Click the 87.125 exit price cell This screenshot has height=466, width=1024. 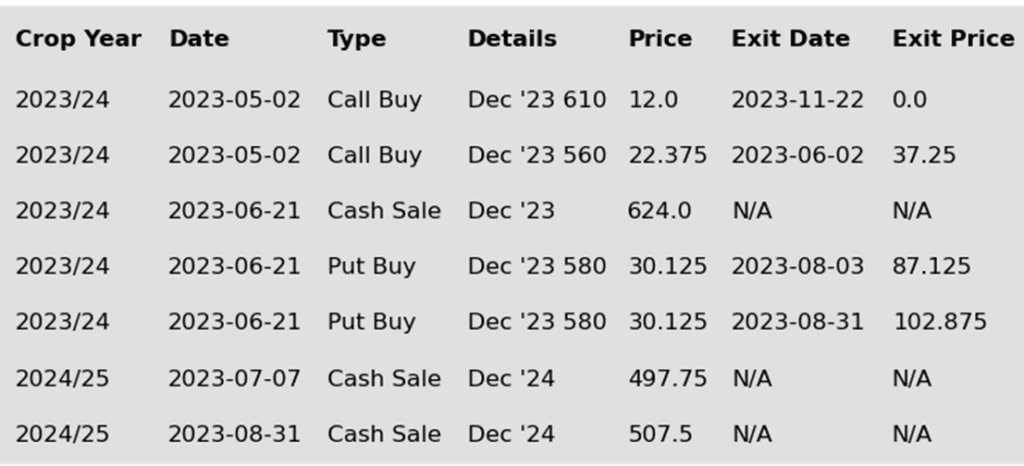click(931, 266)
